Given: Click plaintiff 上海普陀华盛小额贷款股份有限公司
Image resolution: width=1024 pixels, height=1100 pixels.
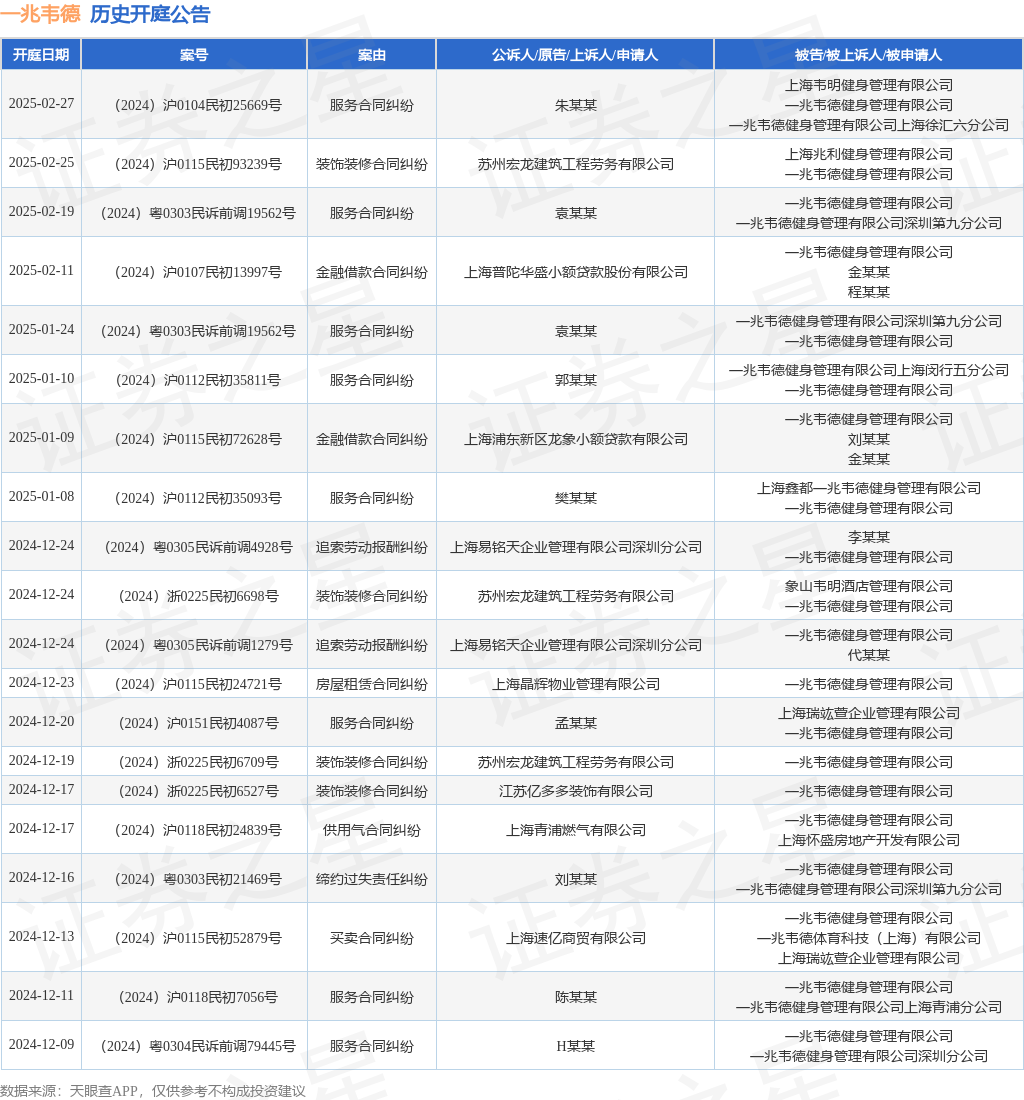Looking at the screenshot, I should point(575,272).
